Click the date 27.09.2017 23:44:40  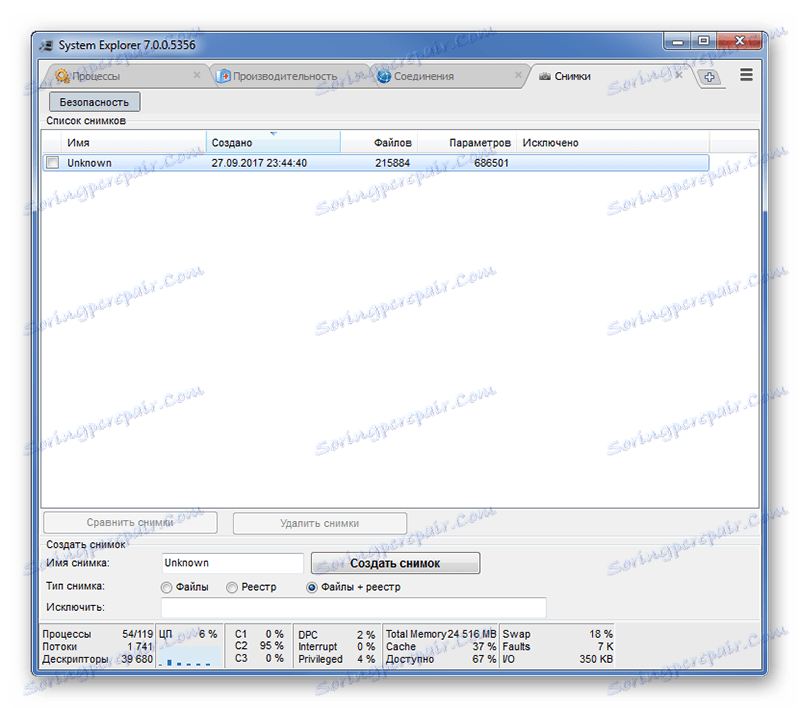(259, 163)
